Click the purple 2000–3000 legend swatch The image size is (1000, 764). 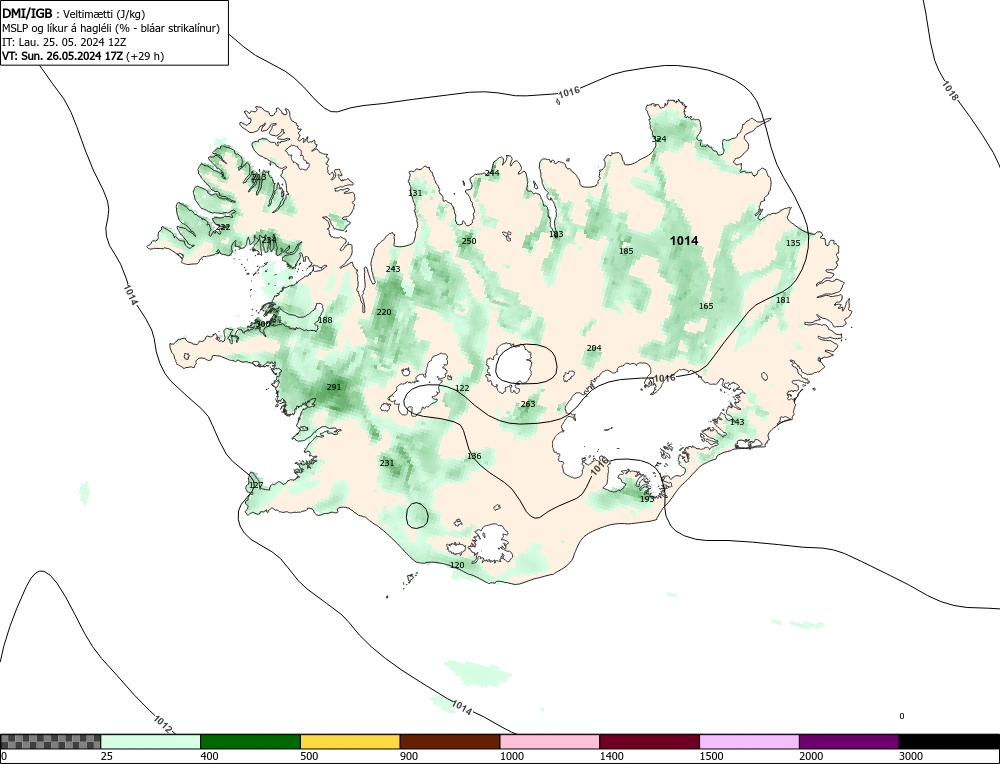[x=849, y=742]
